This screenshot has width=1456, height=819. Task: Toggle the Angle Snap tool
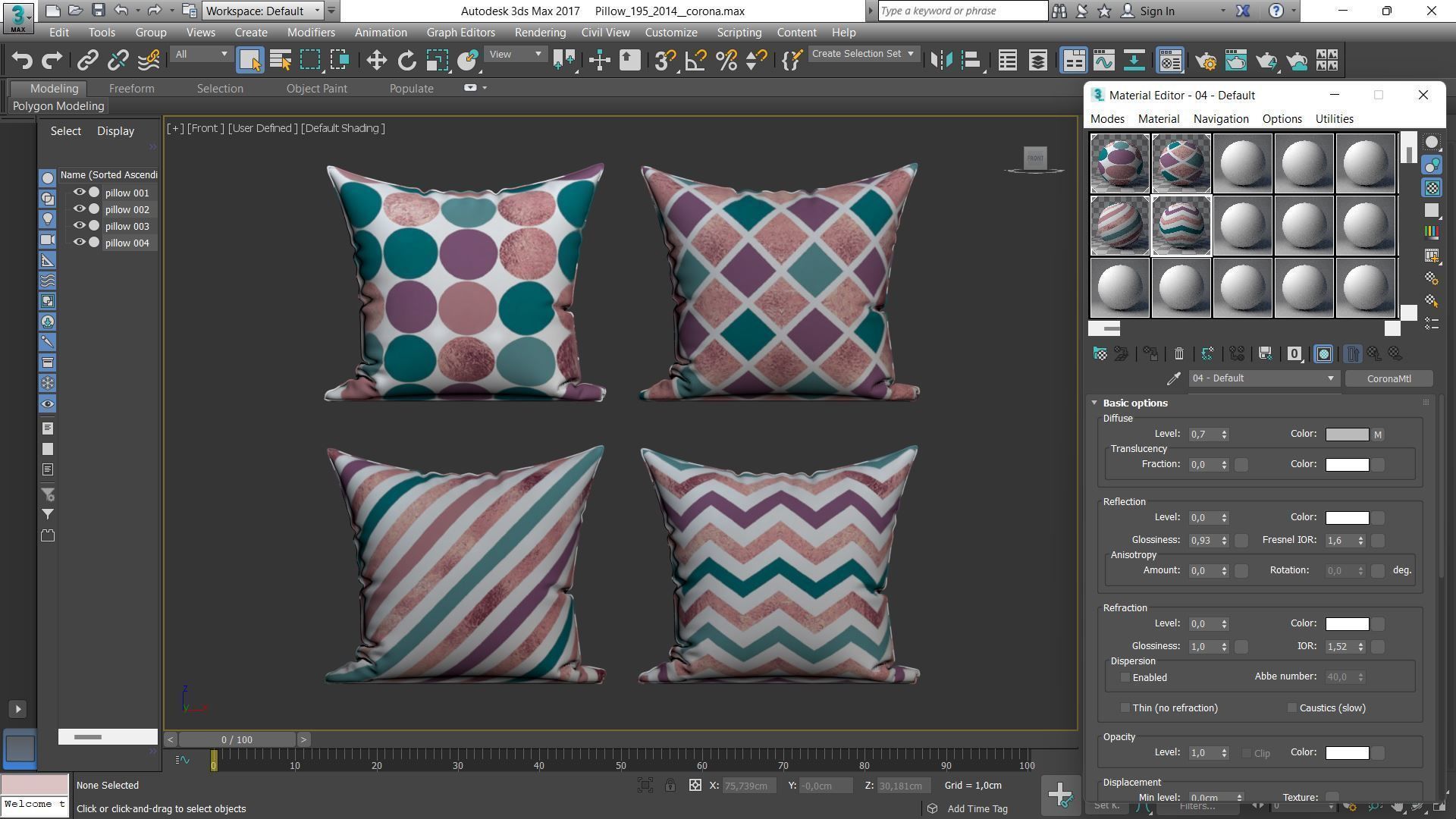[695, 61]
